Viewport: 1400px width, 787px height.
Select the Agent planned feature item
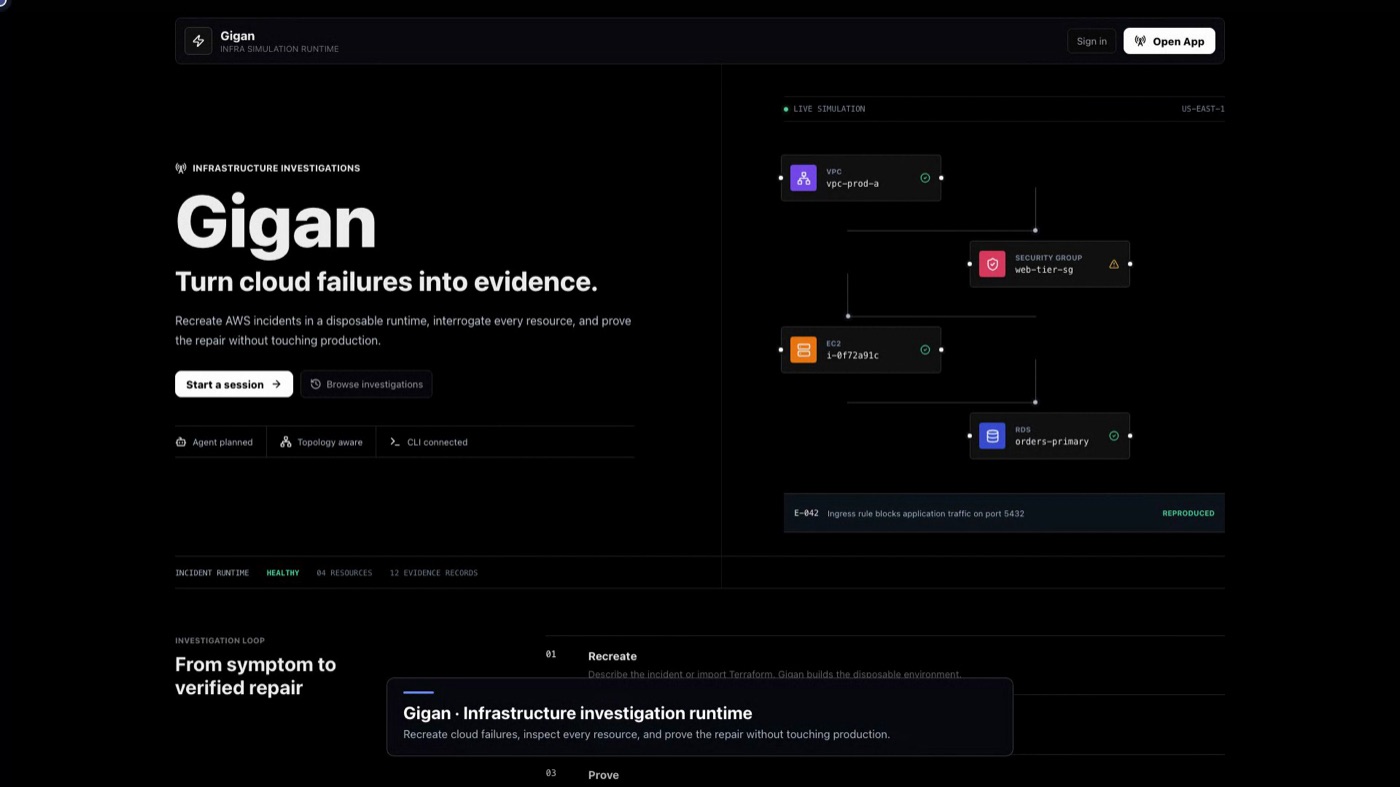tap(215, 442)
